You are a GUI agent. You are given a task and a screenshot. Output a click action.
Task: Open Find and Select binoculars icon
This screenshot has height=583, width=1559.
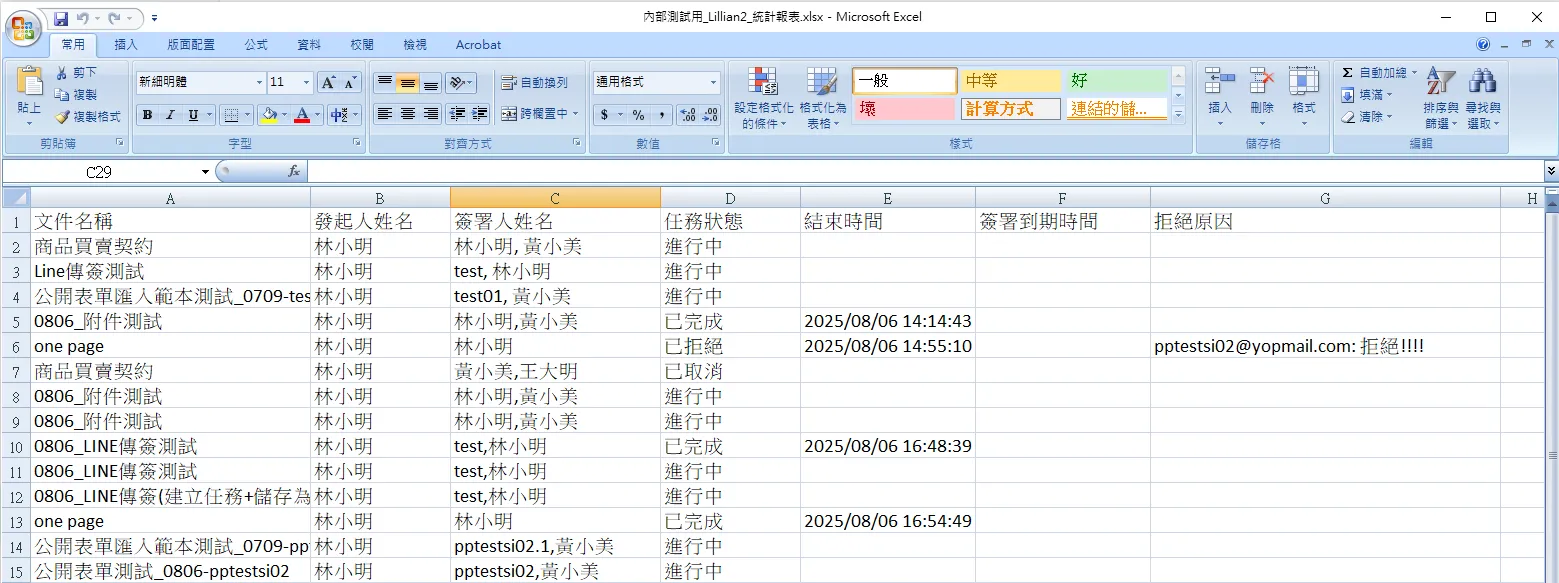coord(1482,98)
